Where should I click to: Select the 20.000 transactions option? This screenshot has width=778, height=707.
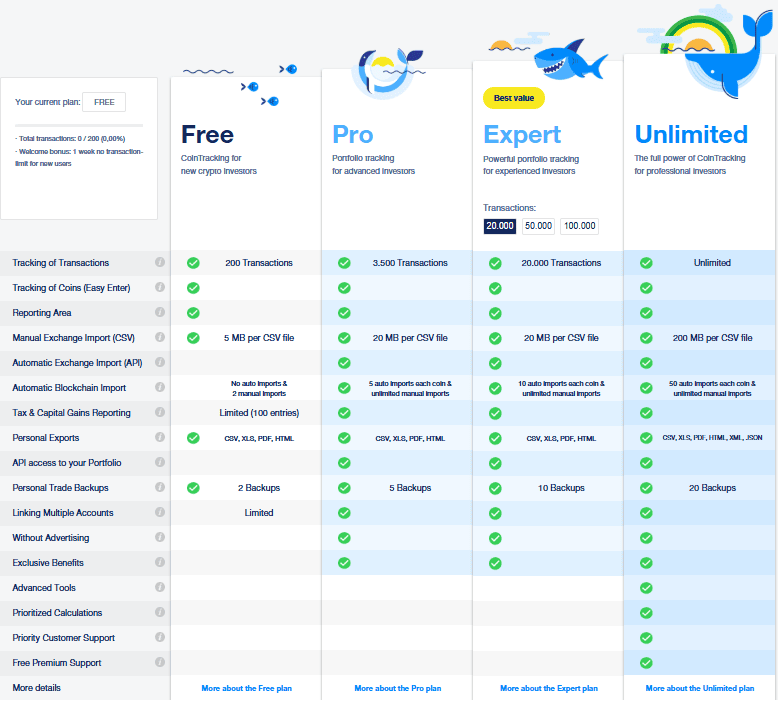click(x=499, y=226)
